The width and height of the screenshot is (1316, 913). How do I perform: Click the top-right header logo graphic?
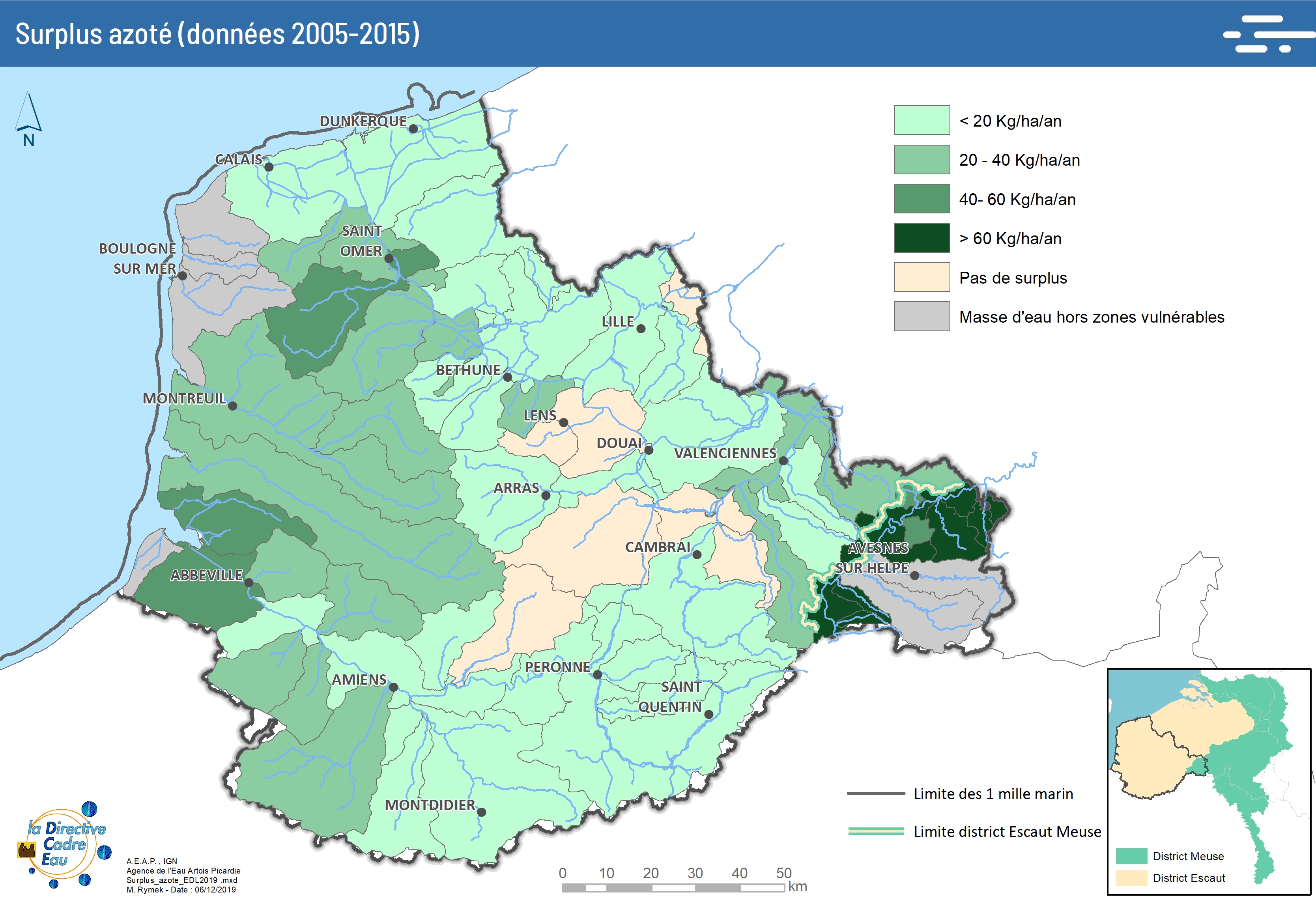click(x=1268, y=34)
